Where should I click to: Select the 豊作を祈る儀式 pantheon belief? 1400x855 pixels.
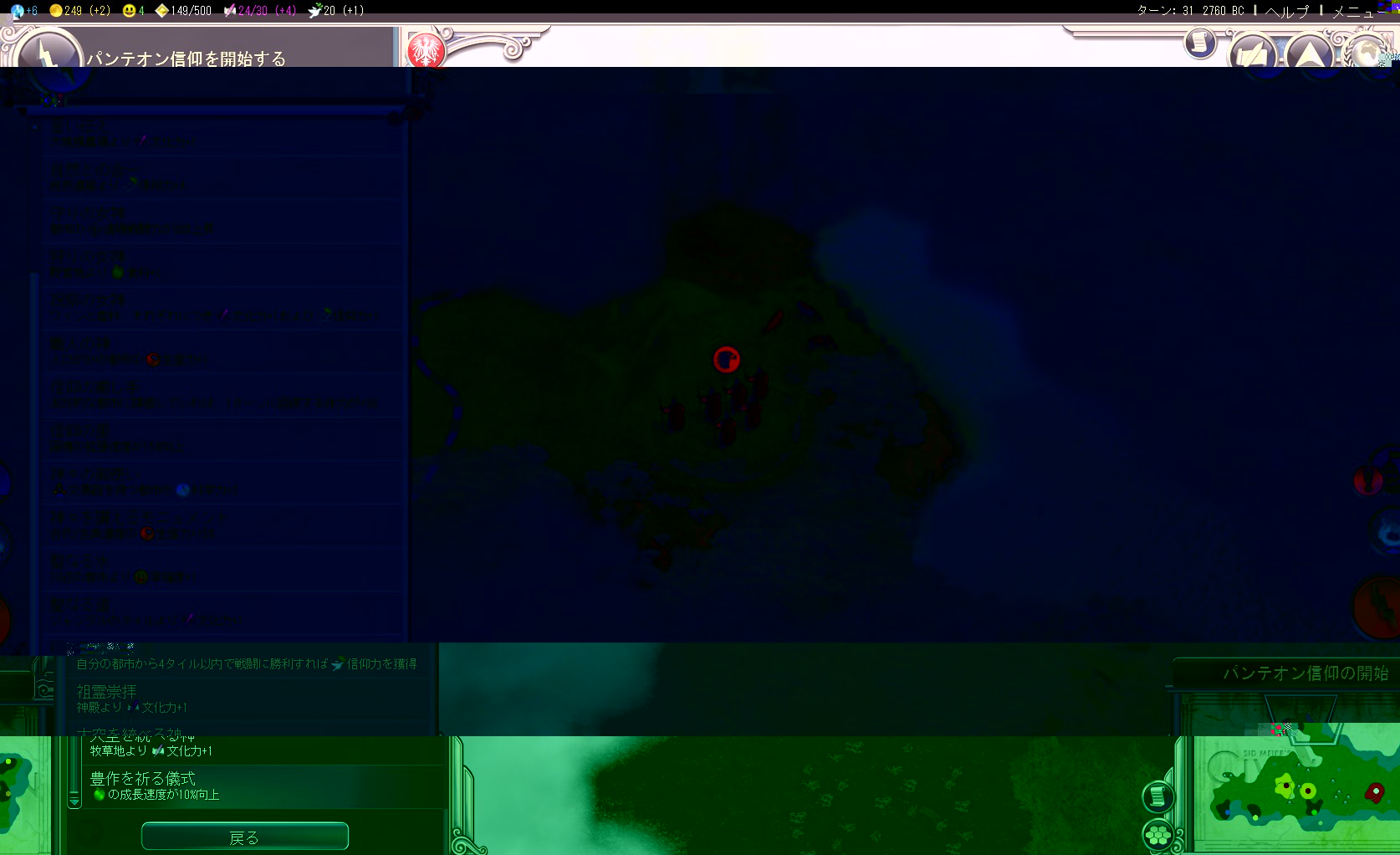coord(263,786)
